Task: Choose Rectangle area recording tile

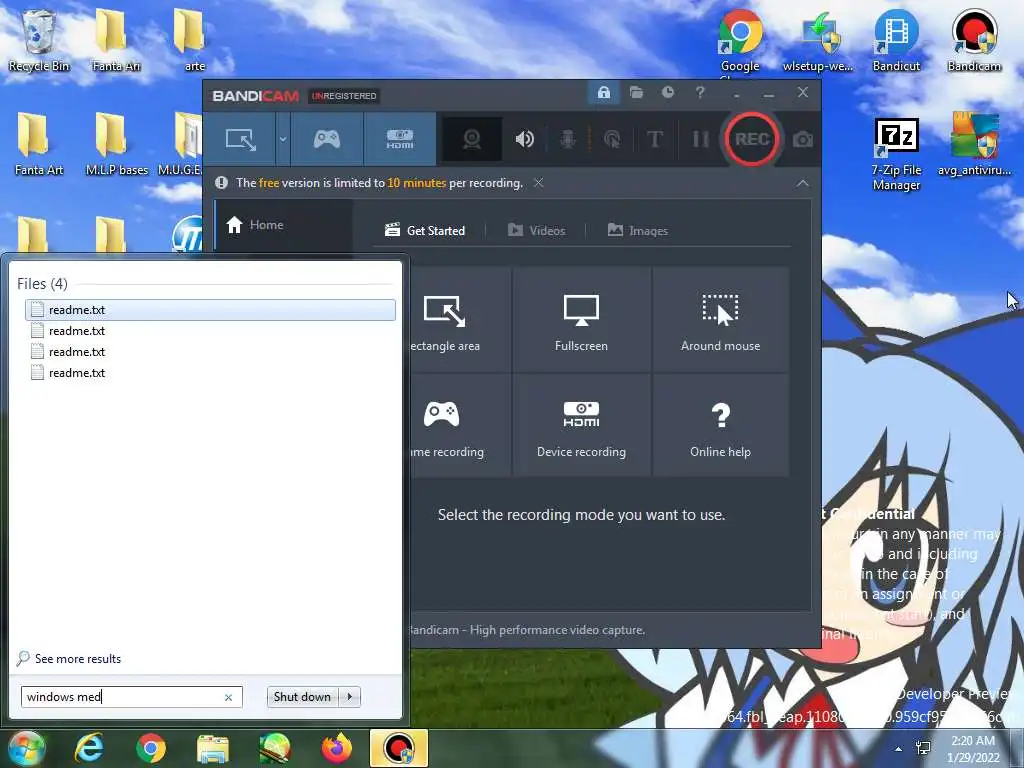Action: (460, 320)
